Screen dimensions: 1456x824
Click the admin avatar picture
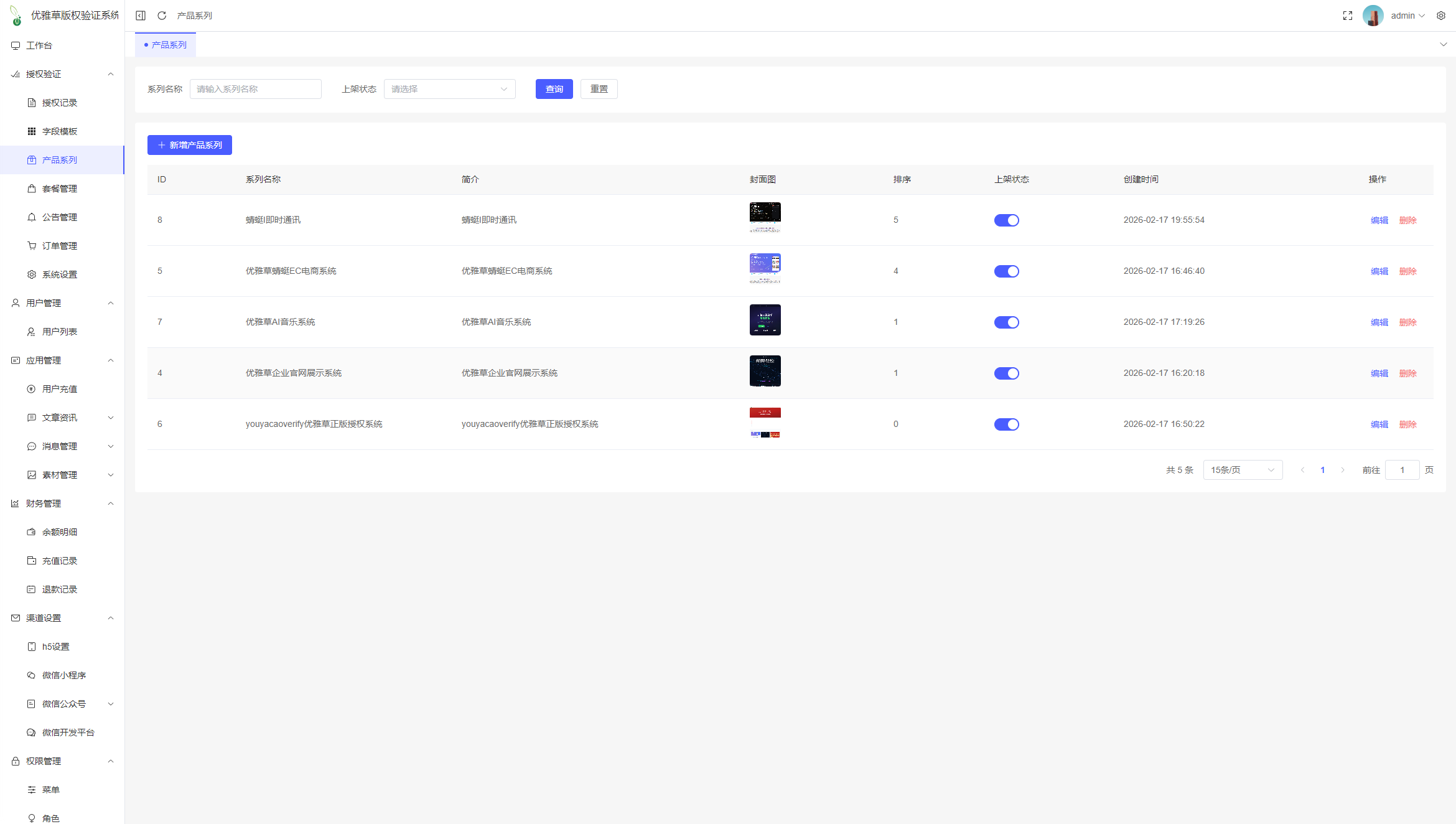(x=1373, y=16)
